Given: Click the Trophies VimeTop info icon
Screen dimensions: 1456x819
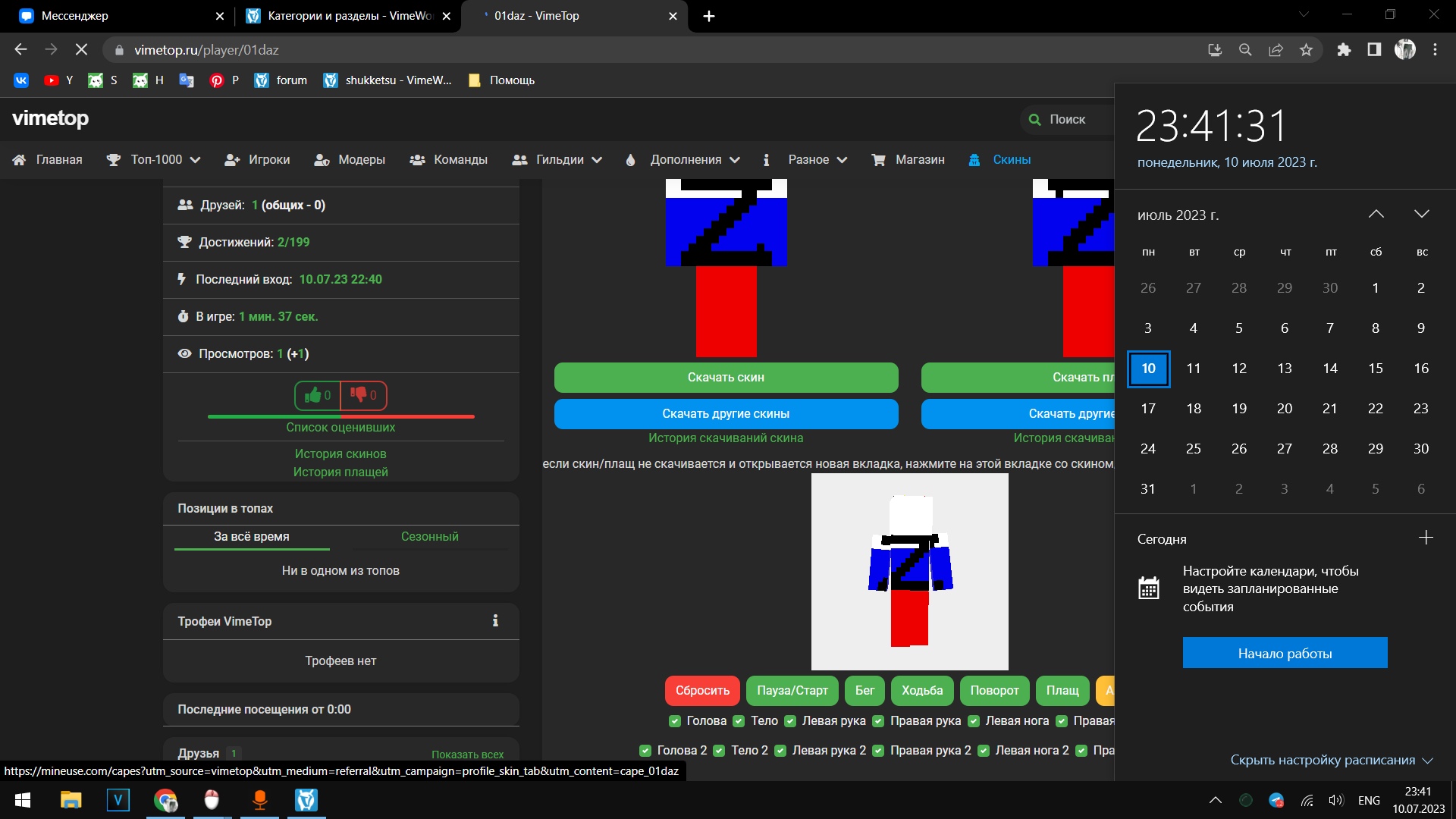Looking at the screenshot, I should pos(495,621).
